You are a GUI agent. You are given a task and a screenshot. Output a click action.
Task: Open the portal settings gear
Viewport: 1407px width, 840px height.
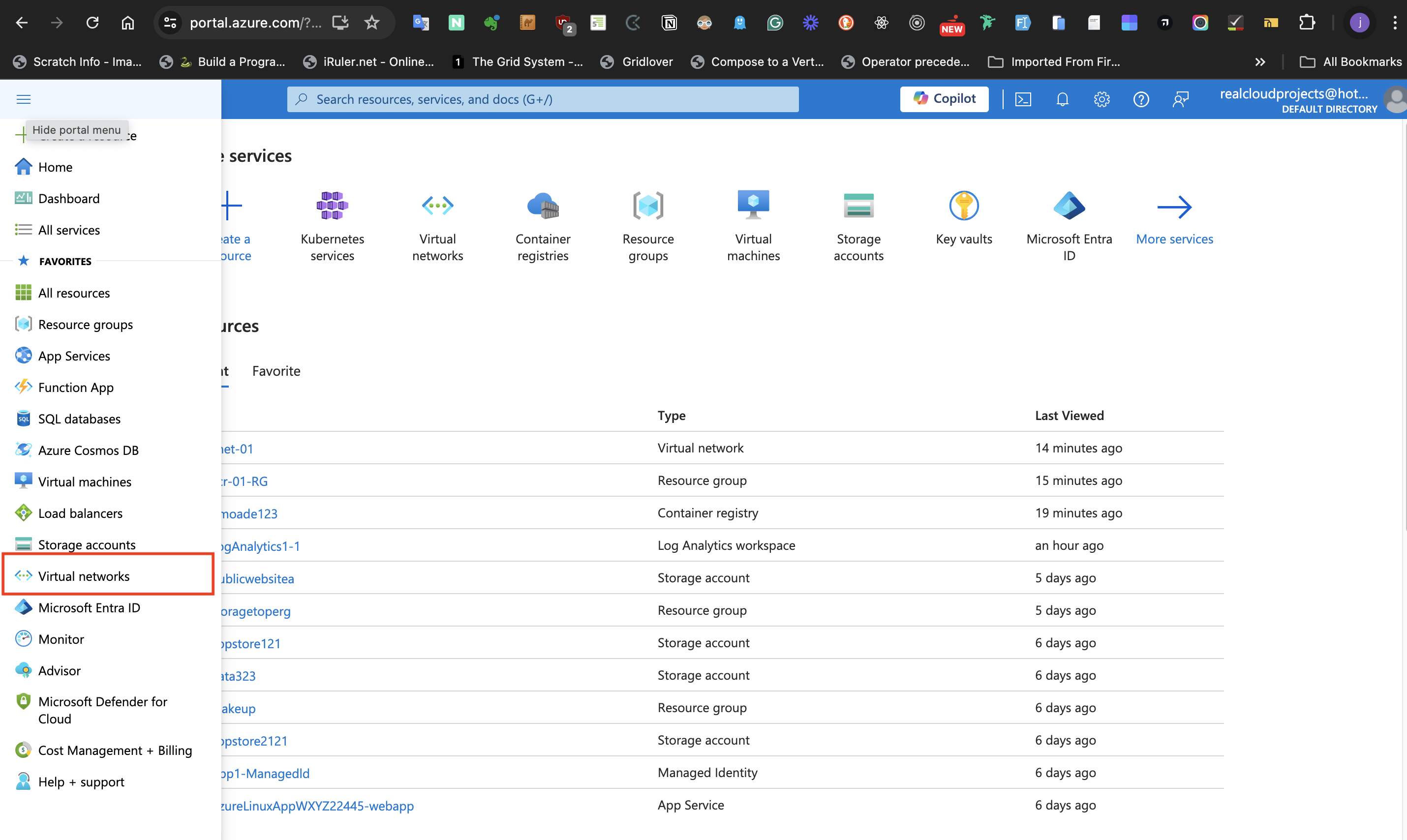tap(1102, 99)
